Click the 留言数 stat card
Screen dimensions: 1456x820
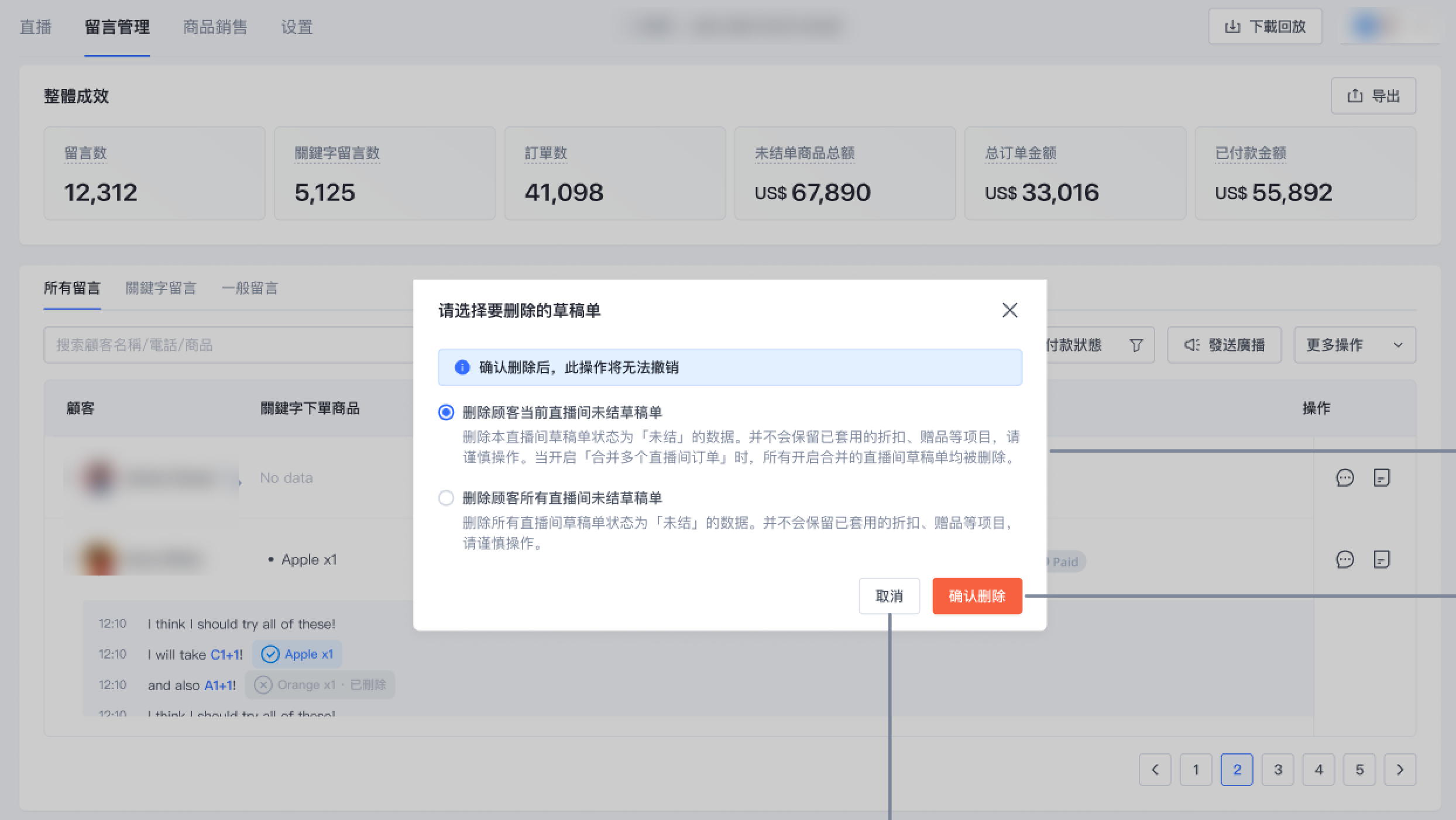tap(154, 173)
